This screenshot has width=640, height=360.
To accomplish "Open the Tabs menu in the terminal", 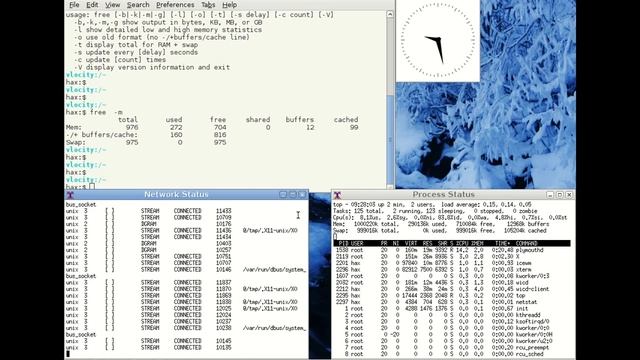I will 208,5.
